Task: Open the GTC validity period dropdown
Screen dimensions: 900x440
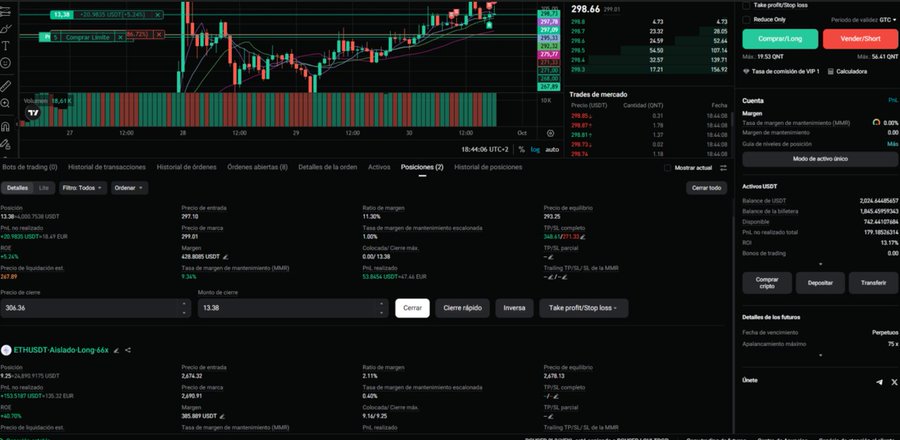Action: point(888,20)
